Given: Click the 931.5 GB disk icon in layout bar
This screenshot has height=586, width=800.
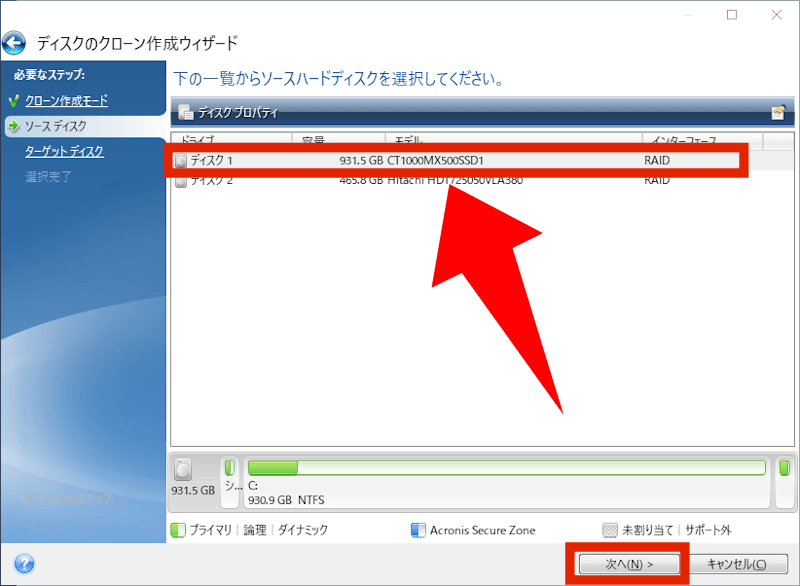Looking at the screenshot, I should click(183, 470).
